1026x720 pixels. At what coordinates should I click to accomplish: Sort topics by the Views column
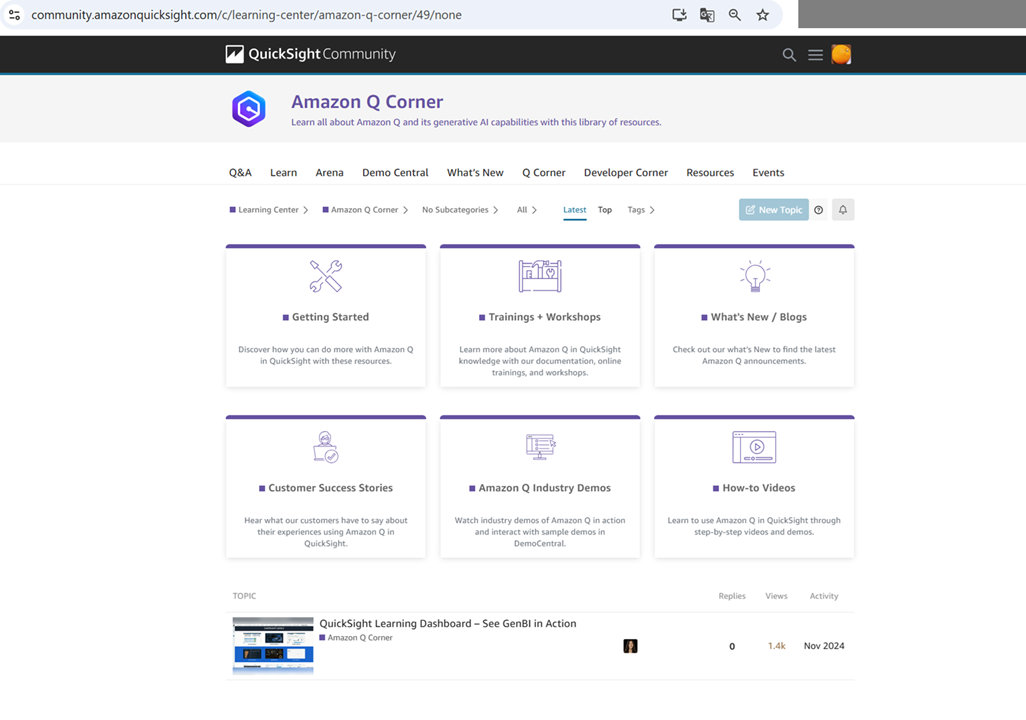click(x=776, y=596)
